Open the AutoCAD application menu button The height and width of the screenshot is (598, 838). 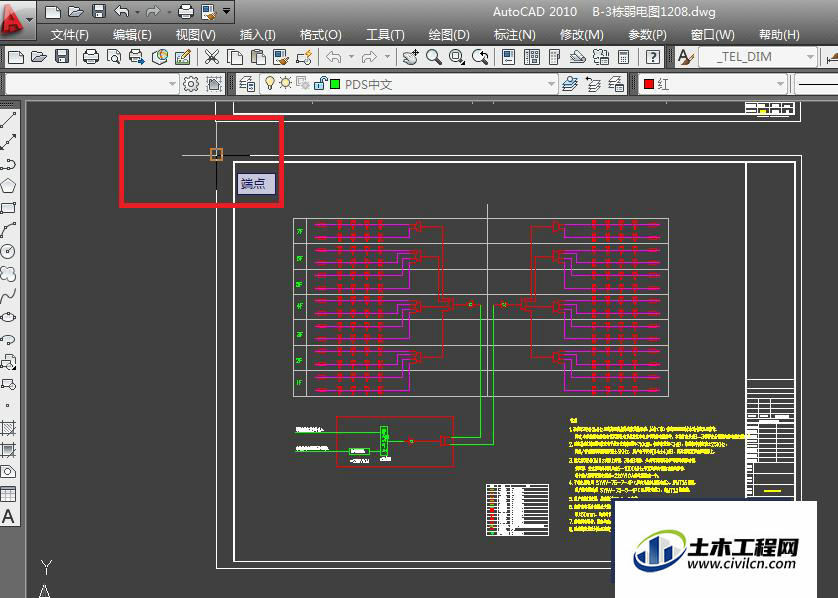[17, 20]
